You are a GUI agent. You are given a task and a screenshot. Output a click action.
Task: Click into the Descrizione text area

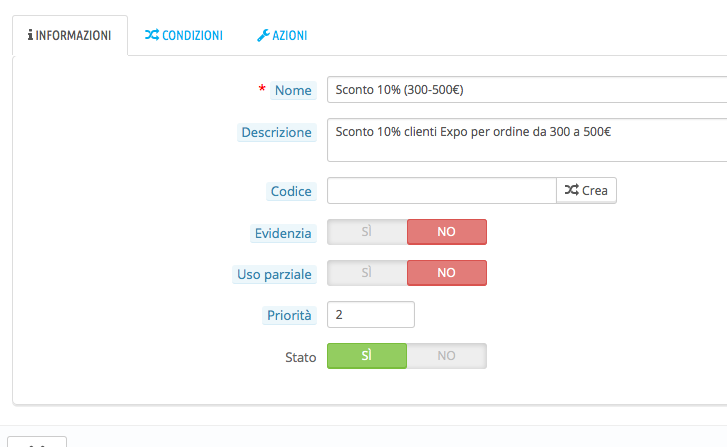point(527,140)
